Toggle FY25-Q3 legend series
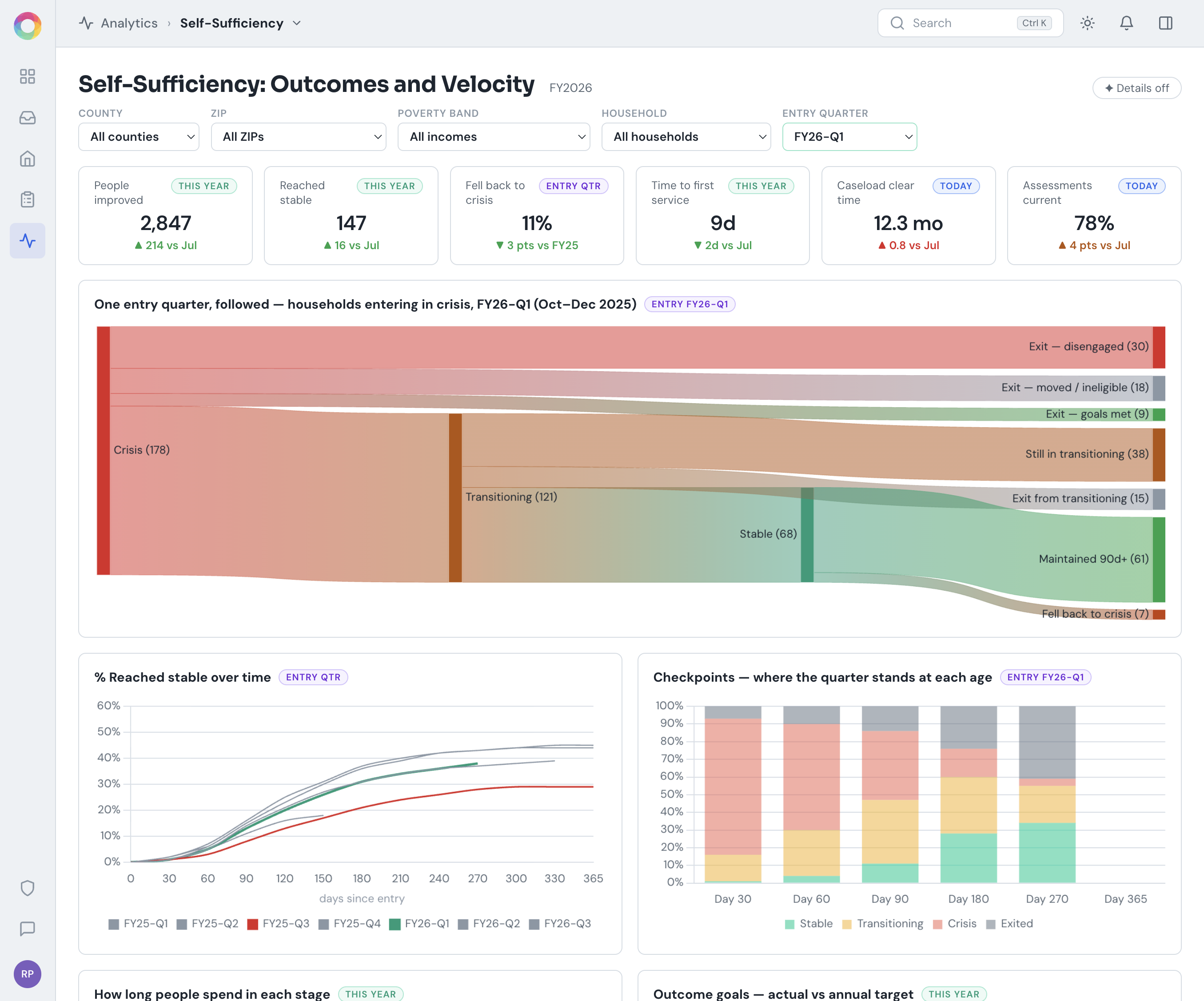Image resolution: width=1204 pixels, height=1001 pixels. (279, 924)
